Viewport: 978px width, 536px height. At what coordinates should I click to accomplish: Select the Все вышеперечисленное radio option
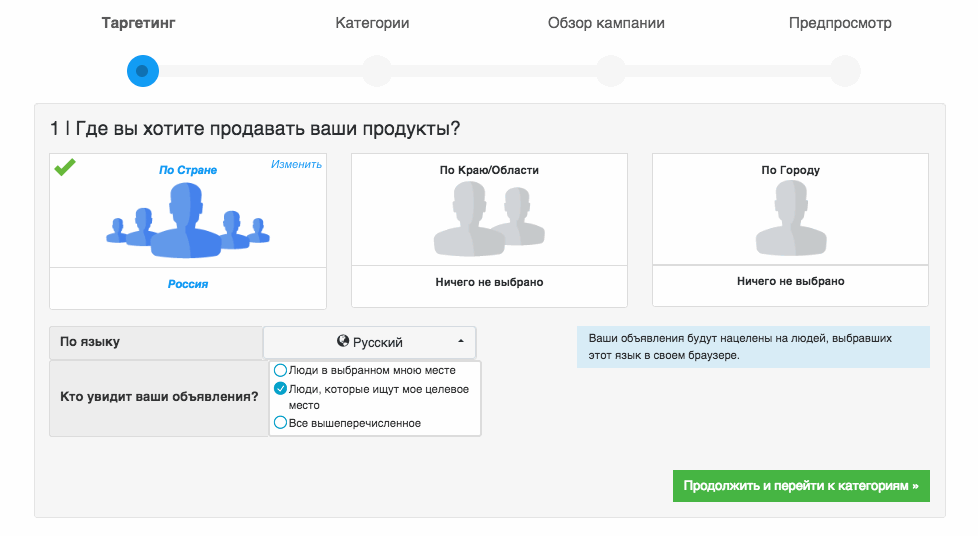click(x=281, y=423)
